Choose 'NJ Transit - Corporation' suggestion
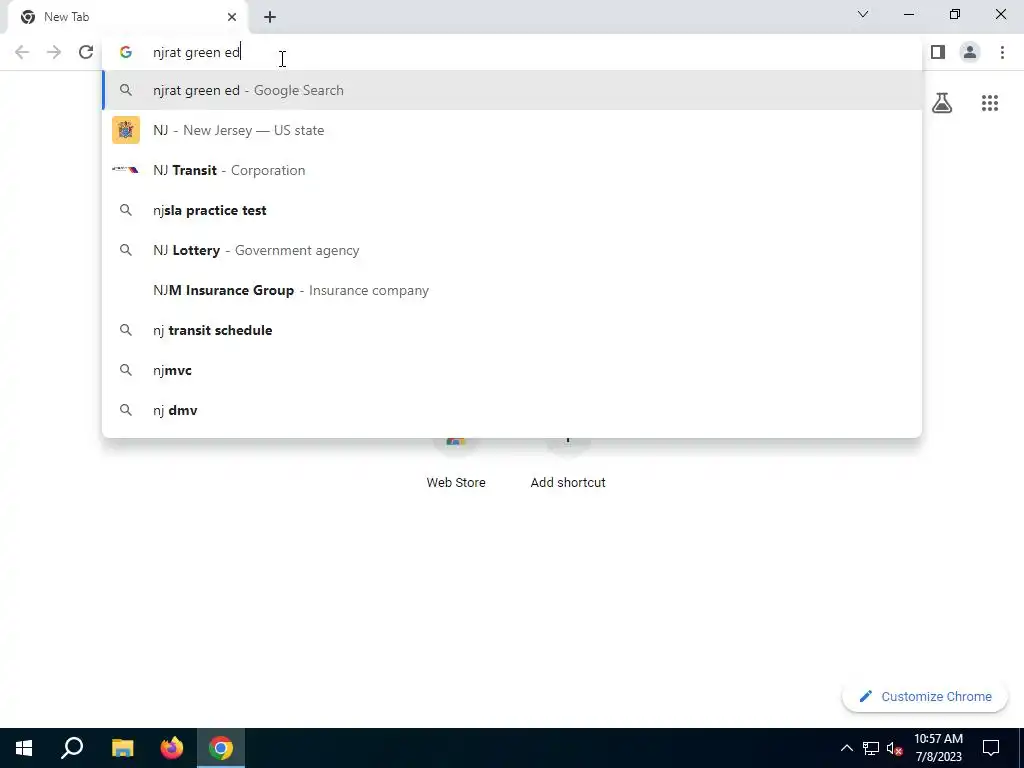 [512, 170]
